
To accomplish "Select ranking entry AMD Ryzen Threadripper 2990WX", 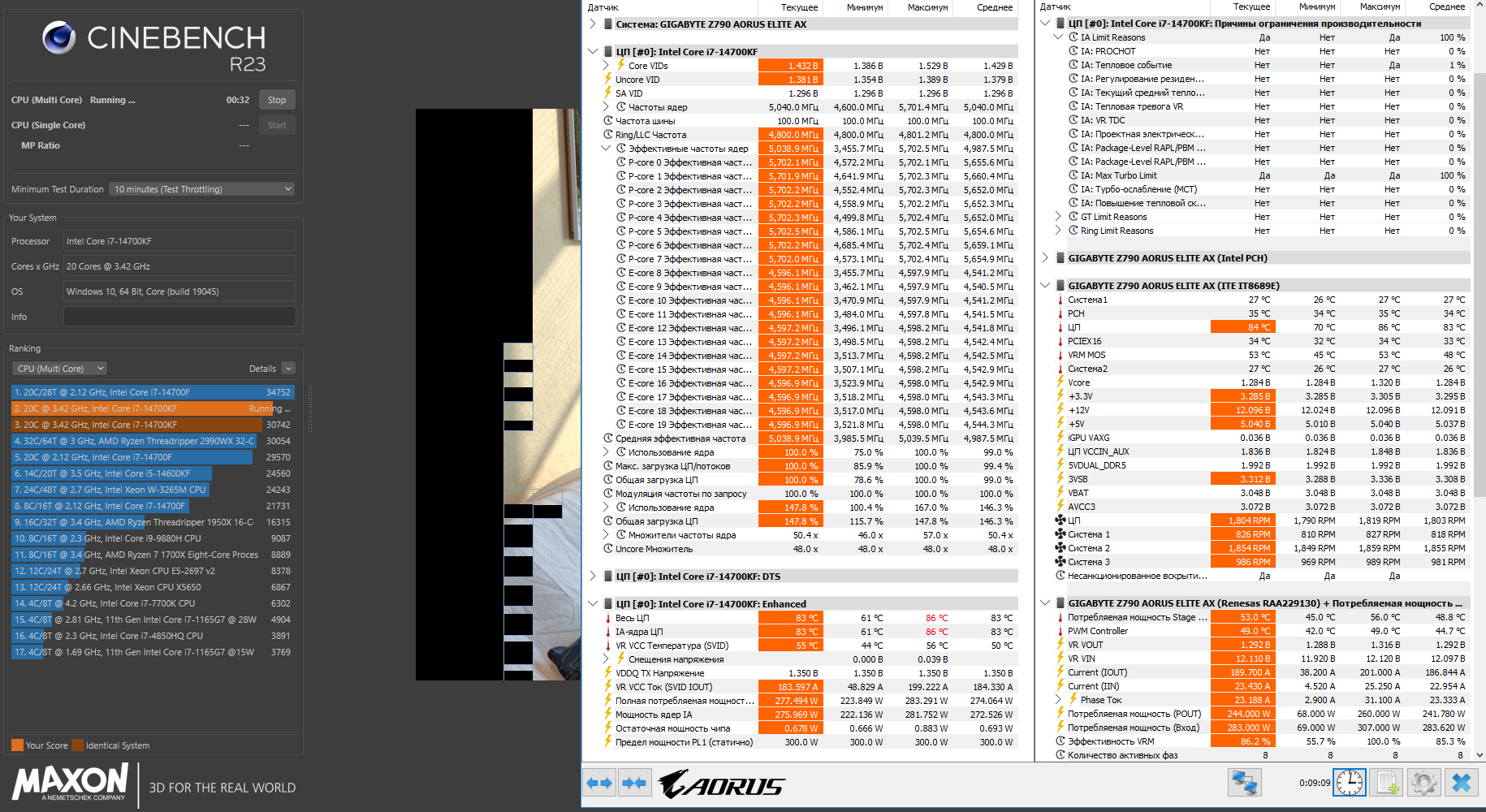I will [x=153, y=441].
